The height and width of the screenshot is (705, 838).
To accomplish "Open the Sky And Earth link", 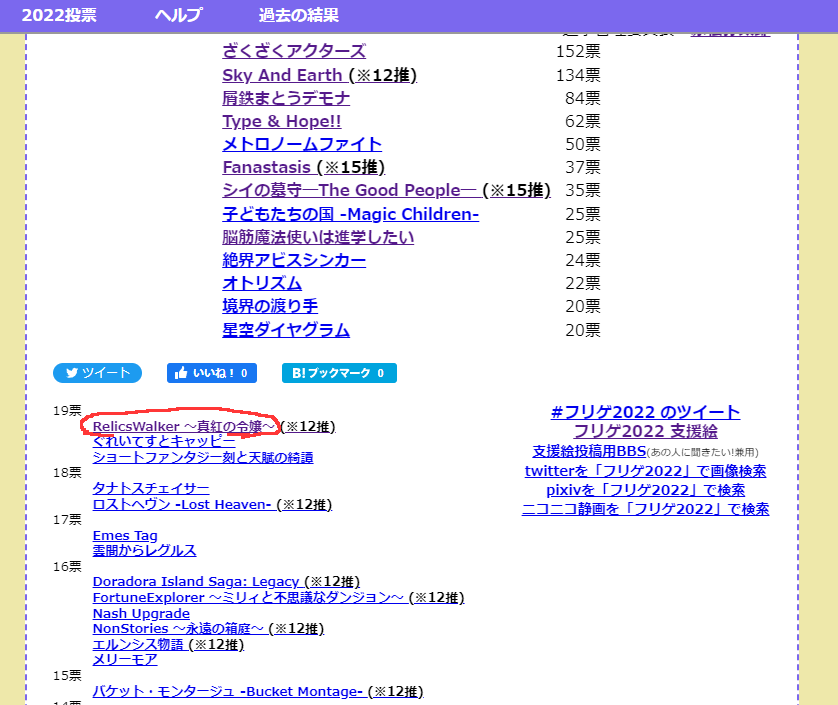I will pyautogui.click(x=283, y=75).
